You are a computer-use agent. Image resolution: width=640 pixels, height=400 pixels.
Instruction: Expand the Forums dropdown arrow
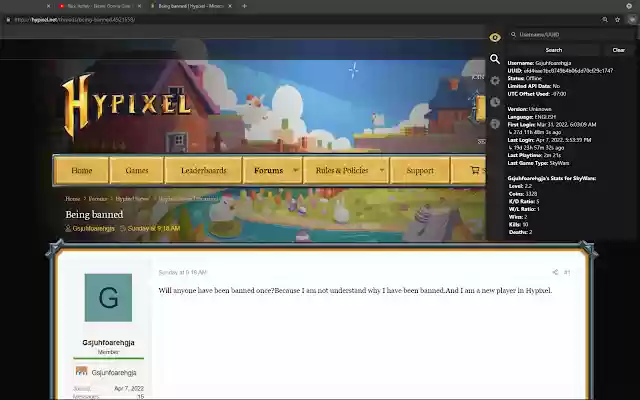click(x=296, y=170)
